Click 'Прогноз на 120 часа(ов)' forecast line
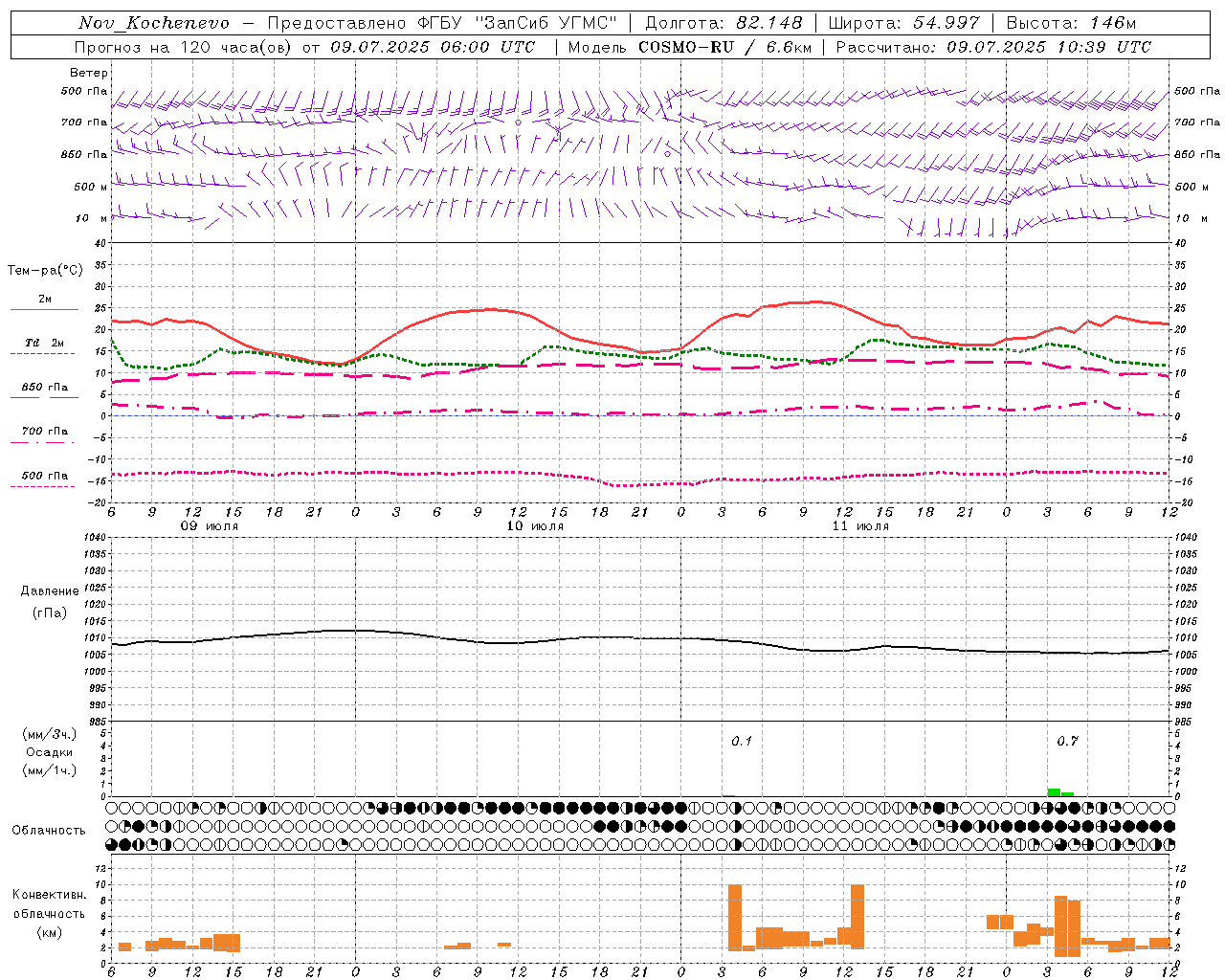Screen dimensions: 1225x980 click(x=305, y=47)
